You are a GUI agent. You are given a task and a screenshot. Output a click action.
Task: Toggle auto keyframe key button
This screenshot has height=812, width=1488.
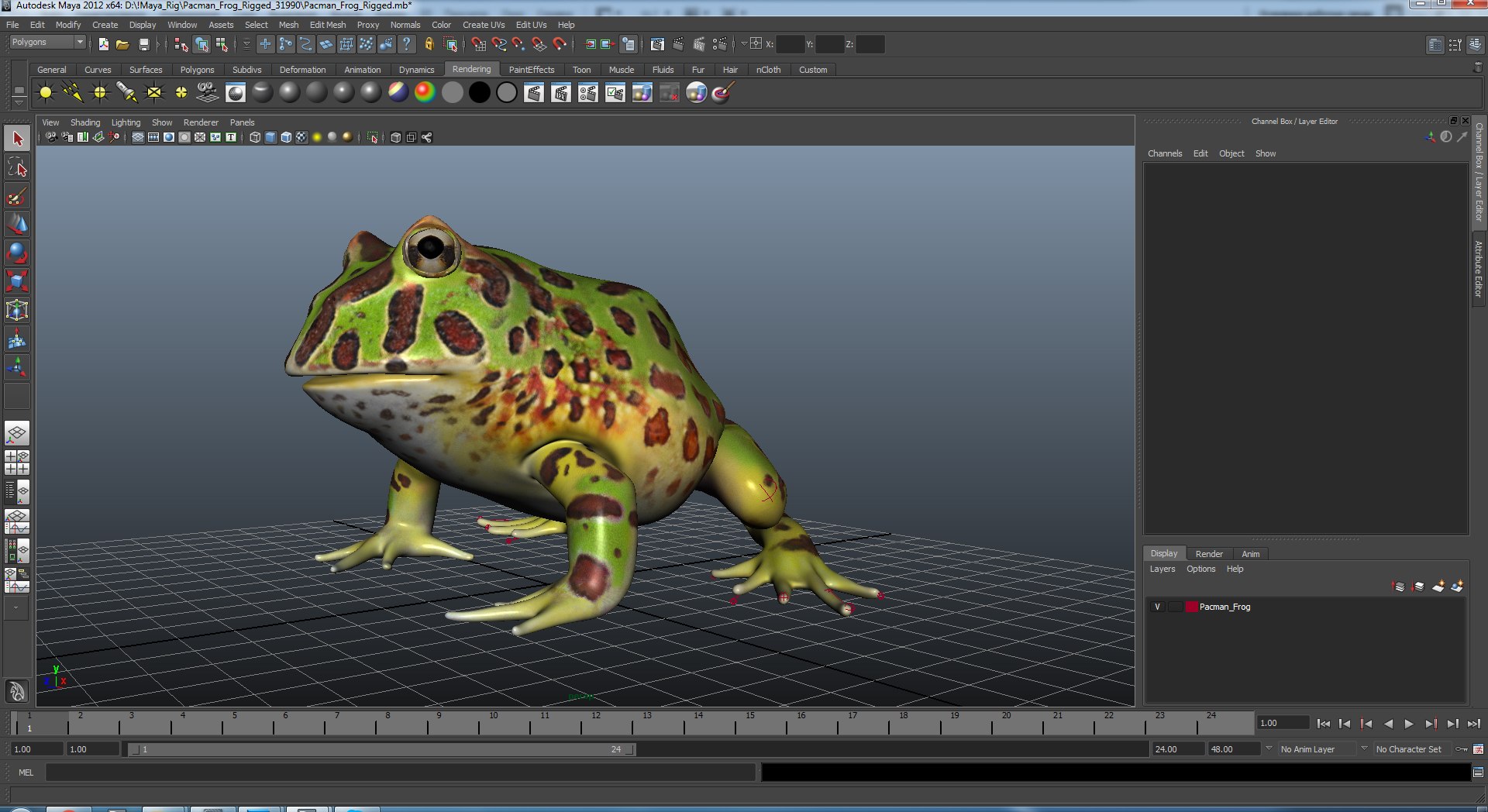click(x=1462, y=749)
